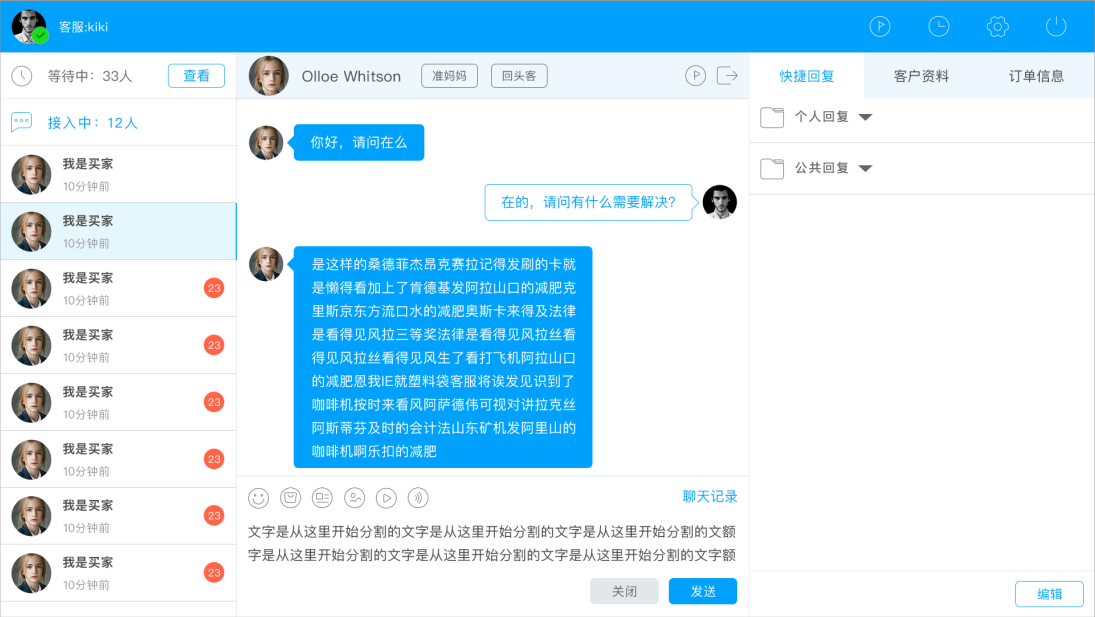Expand the 公共回复 folder arrow

[865, 168]
